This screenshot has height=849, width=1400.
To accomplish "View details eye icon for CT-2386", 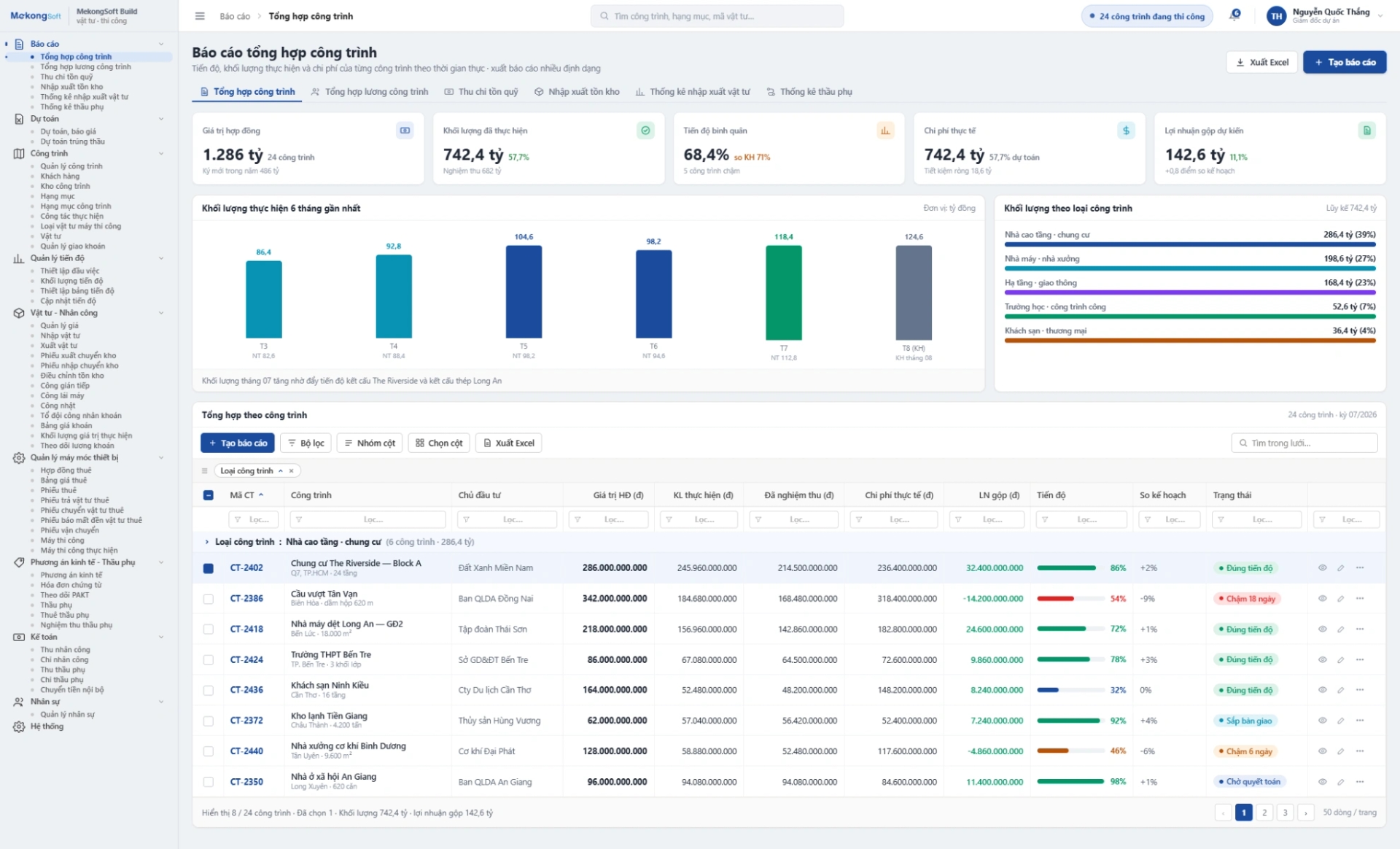I will coord(1322,599).
